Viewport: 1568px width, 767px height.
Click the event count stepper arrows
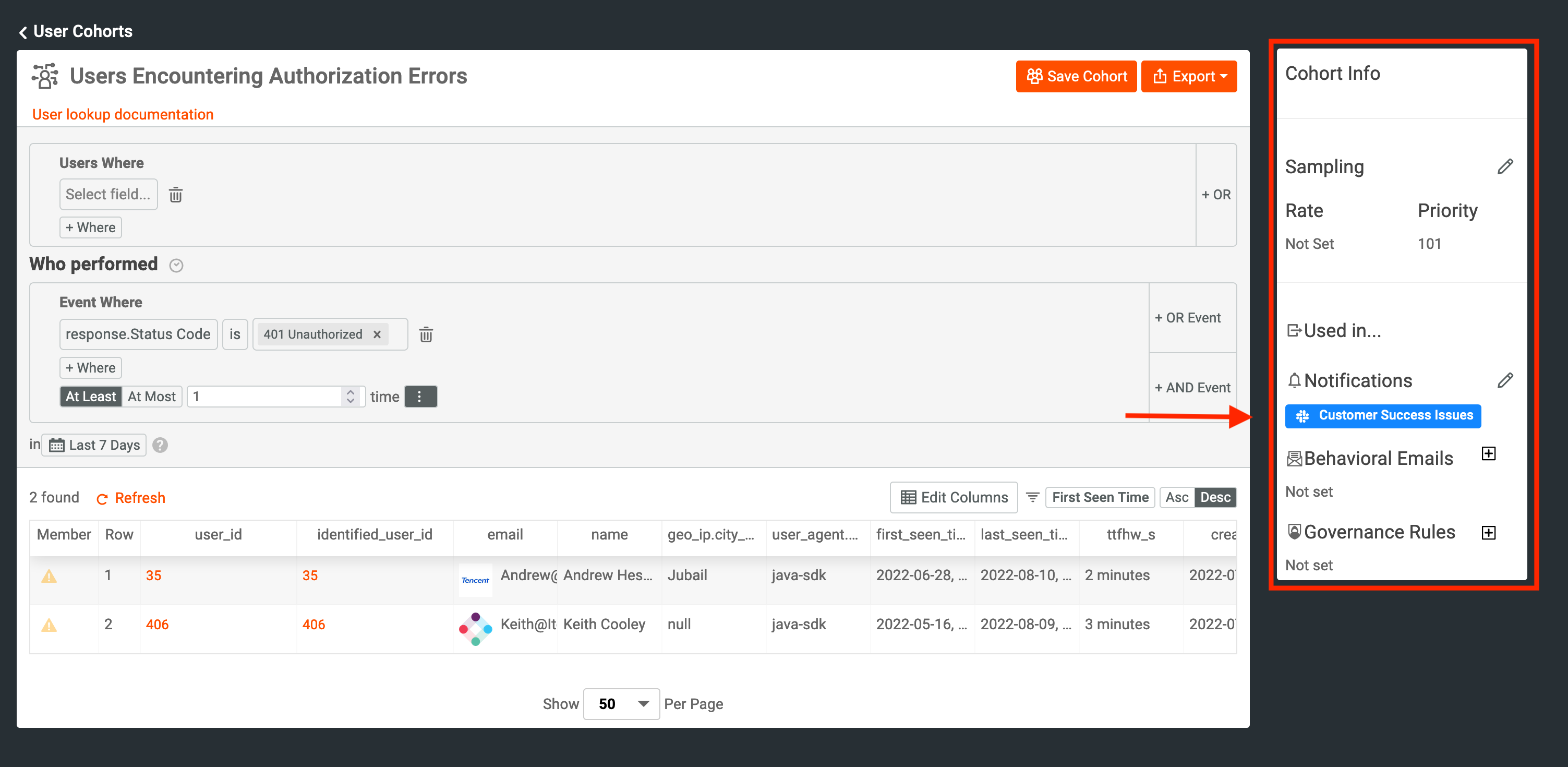coord(350,397)
